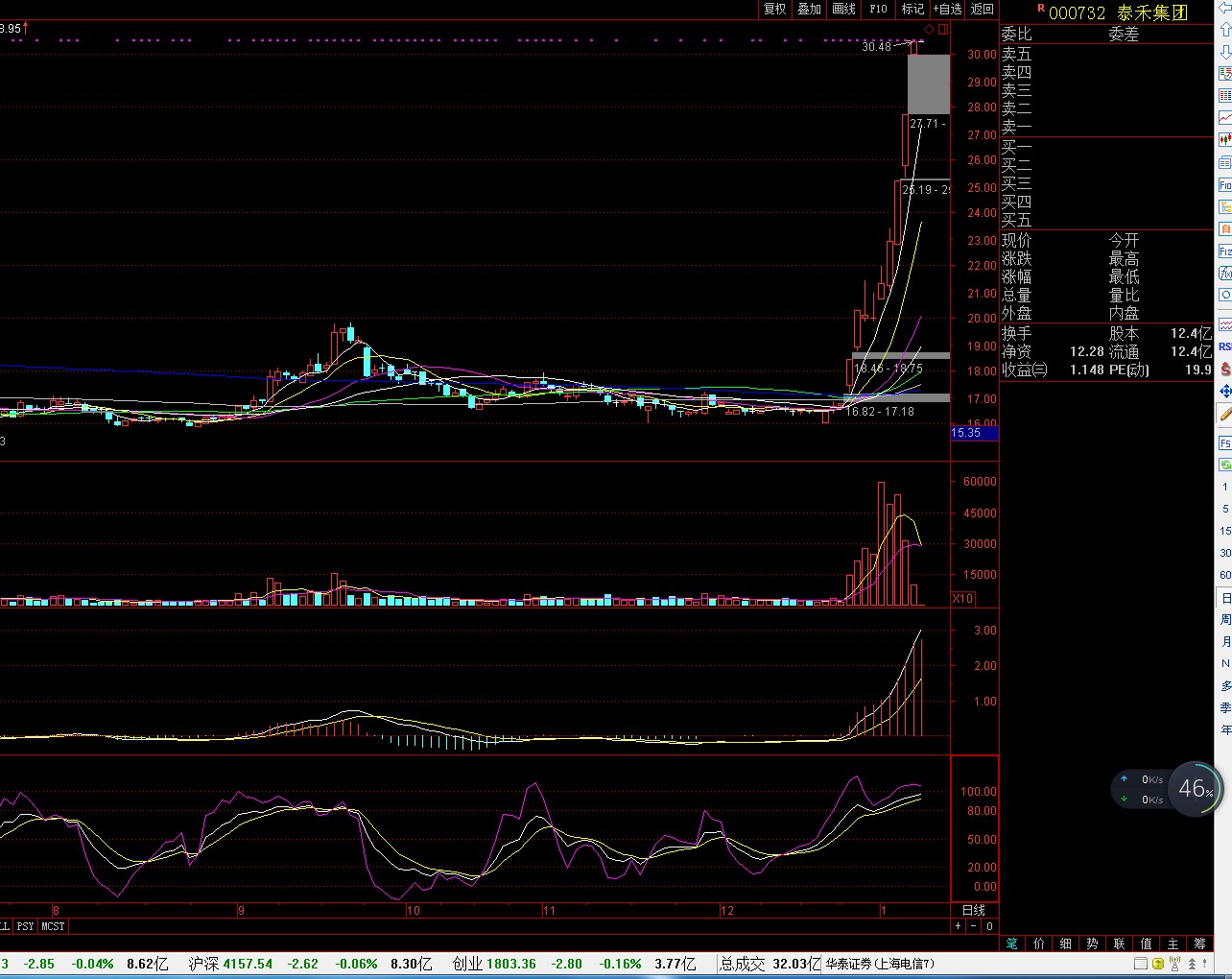1232x979 pixels.
Task: Switch to the PSY indicator tab
Action: 25,926
